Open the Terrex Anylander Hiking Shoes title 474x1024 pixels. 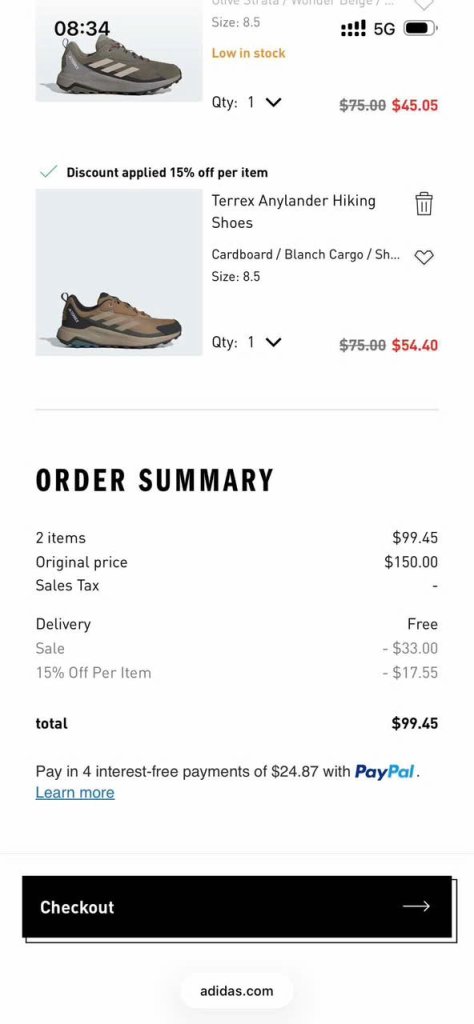click(x=294, y=212)
